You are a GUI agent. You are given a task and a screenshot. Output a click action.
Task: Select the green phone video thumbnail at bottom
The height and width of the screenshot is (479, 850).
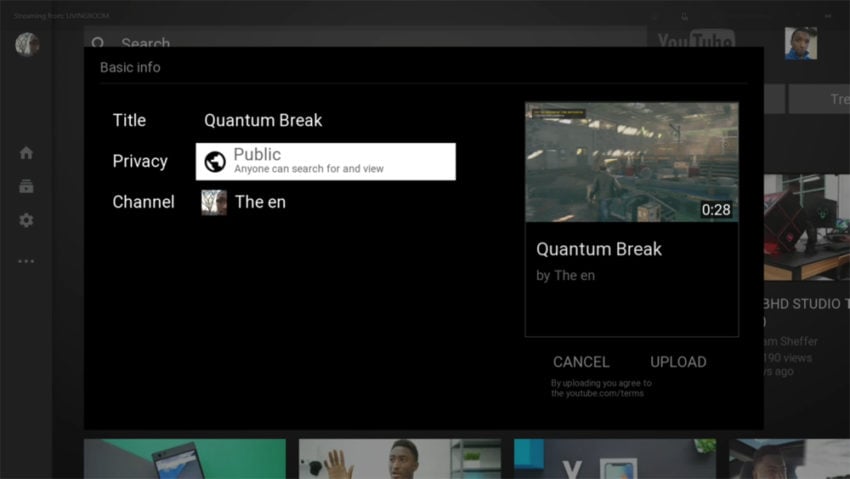click(x=184, y=458)
